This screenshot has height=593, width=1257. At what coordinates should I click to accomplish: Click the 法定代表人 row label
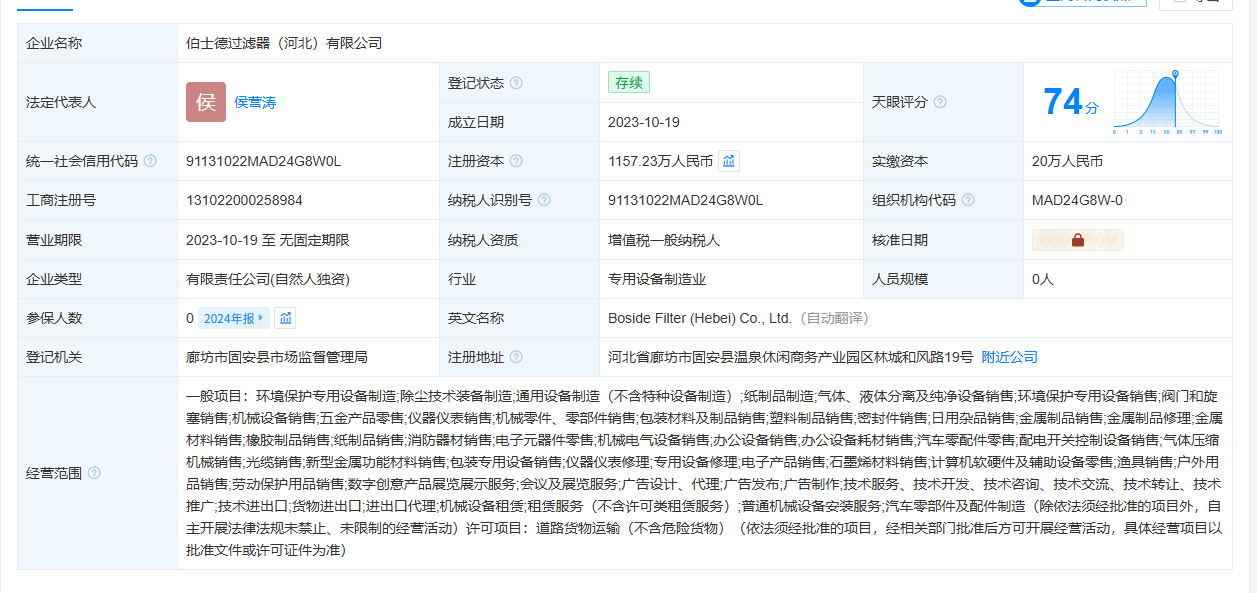coord(61,102)
